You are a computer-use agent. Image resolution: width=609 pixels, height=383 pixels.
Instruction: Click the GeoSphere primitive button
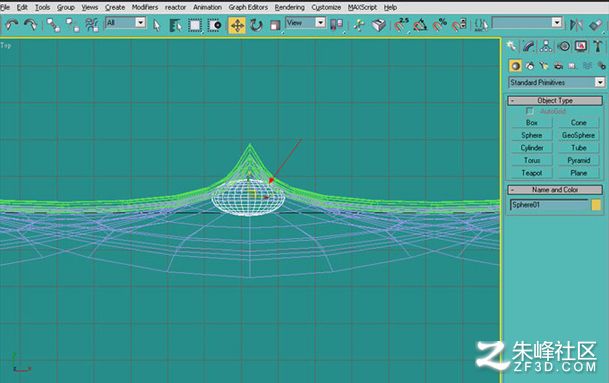tap(578, 135)
